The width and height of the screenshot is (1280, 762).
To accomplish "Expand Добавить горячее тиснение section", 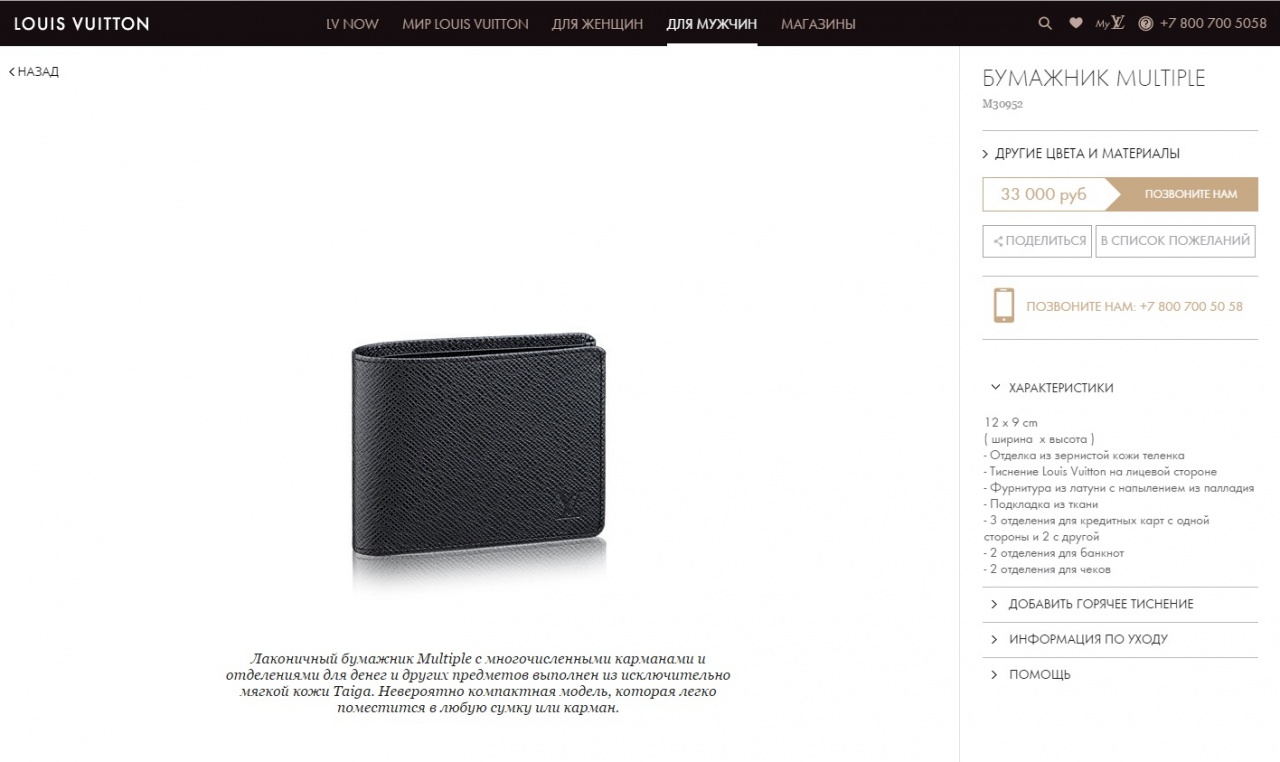I will coord(1120,604).
